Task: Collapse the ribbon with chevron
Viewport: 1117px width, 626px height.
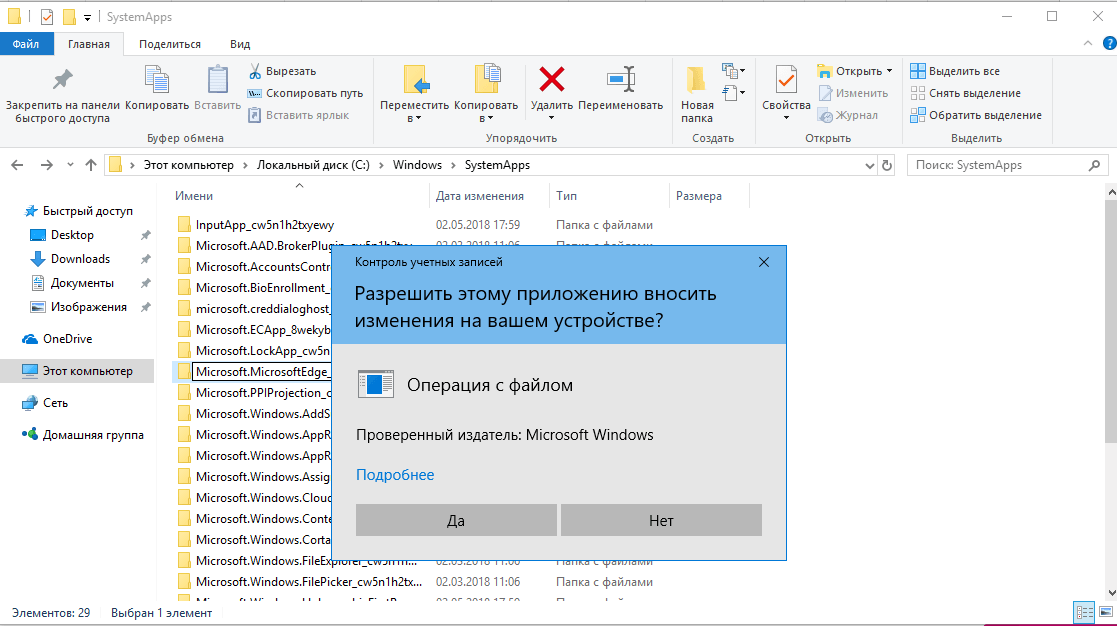Action: point(1088,43)
